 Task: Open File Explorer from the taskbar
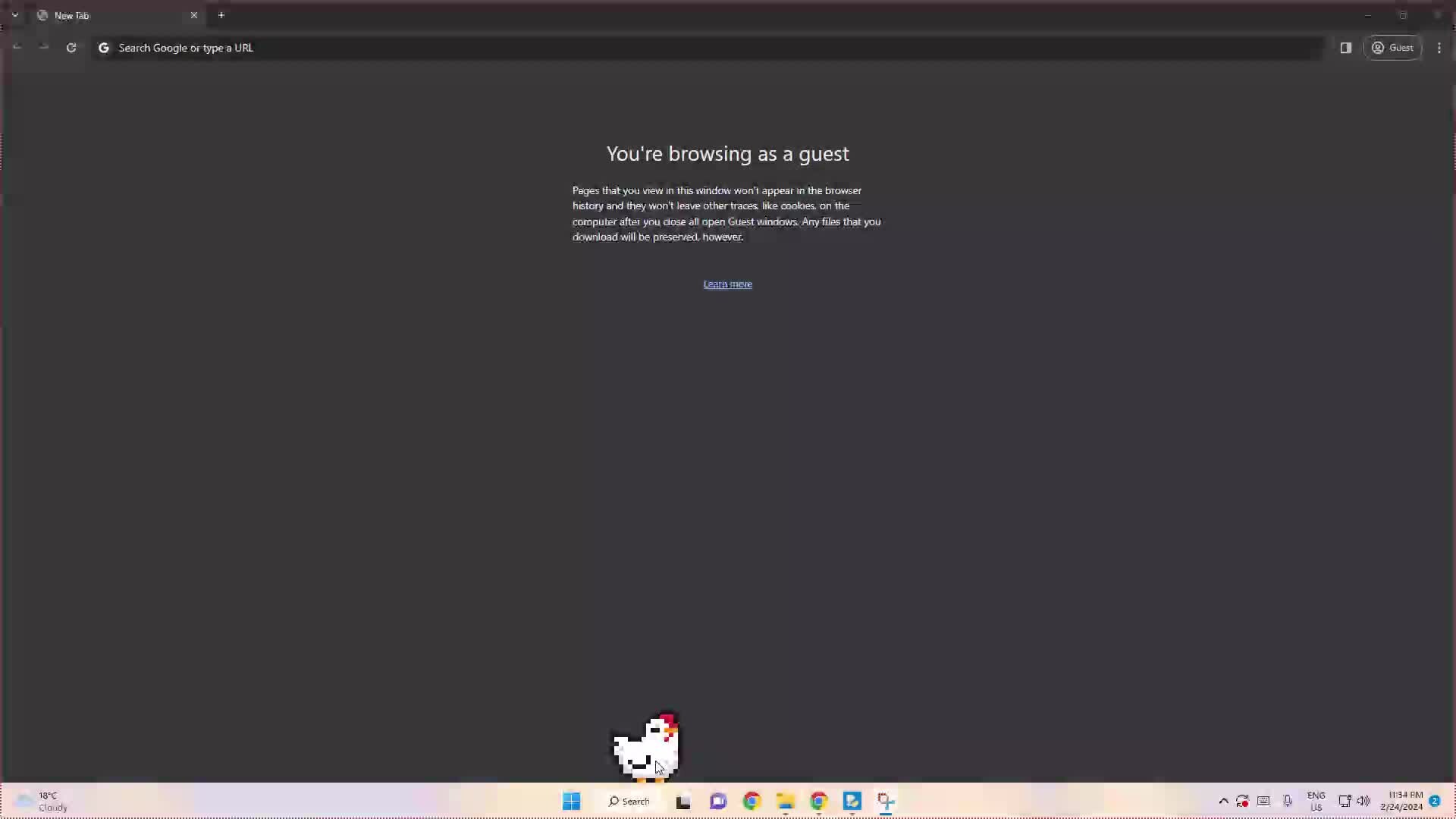[x=785, y=801]
